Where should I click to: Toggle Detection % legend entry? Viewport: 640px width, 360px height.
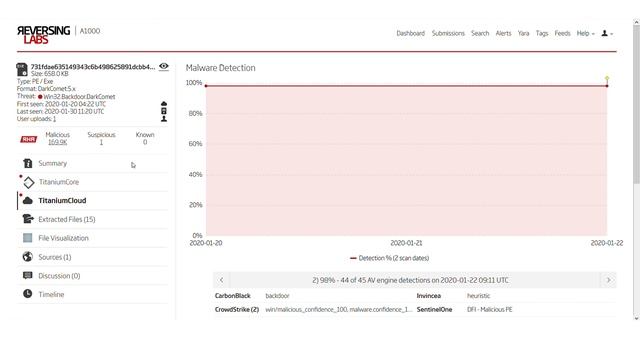(x=389, y=258)
